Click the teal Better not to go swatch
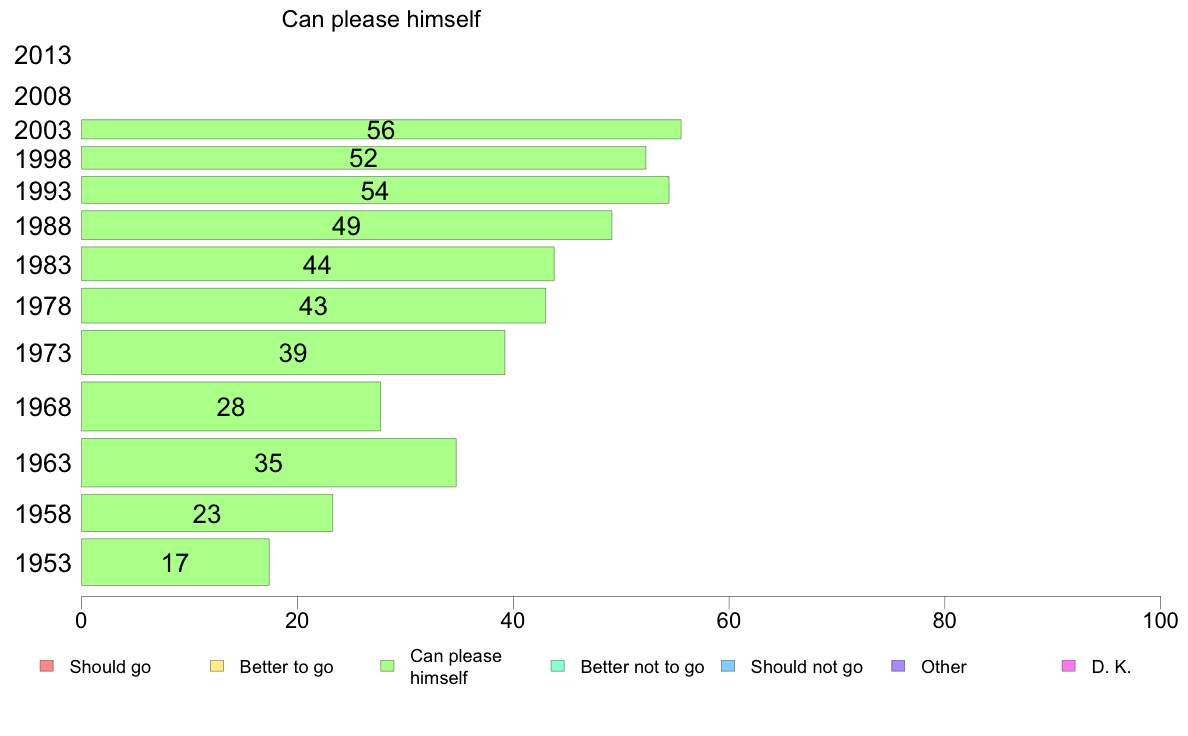This screenshot has width=1188, height=736. click(x=558, y=666)
